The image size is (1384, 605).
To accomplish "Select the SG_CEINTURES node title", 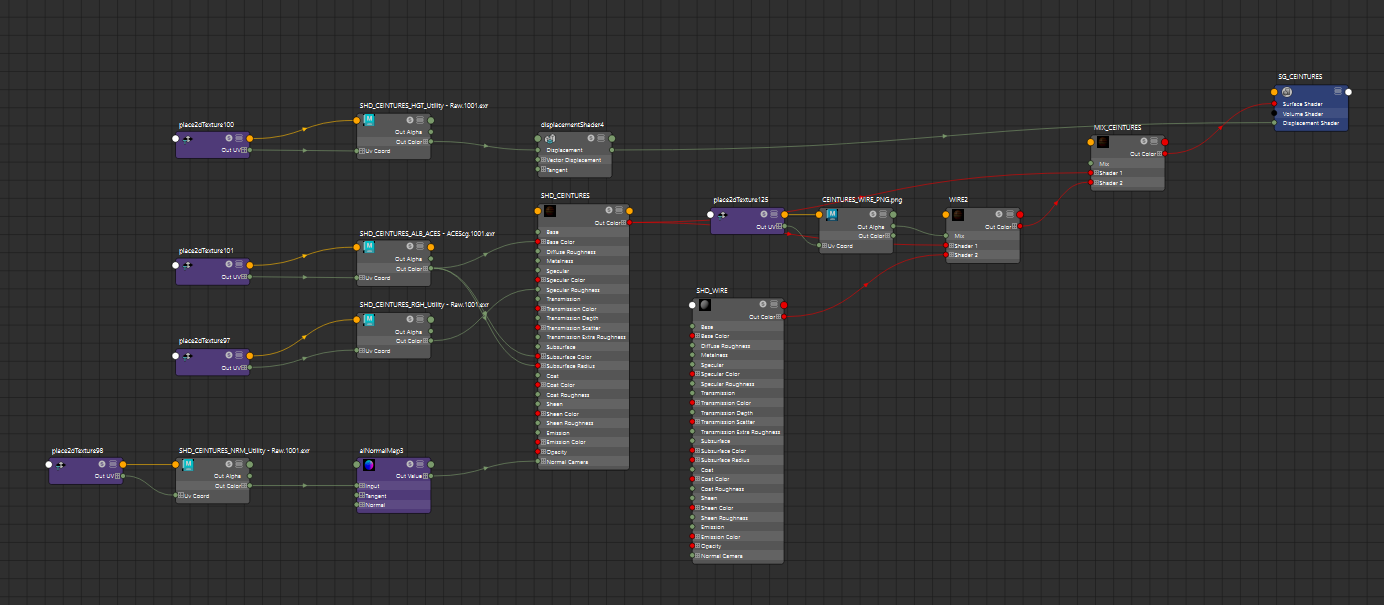I will (1300, 76).
